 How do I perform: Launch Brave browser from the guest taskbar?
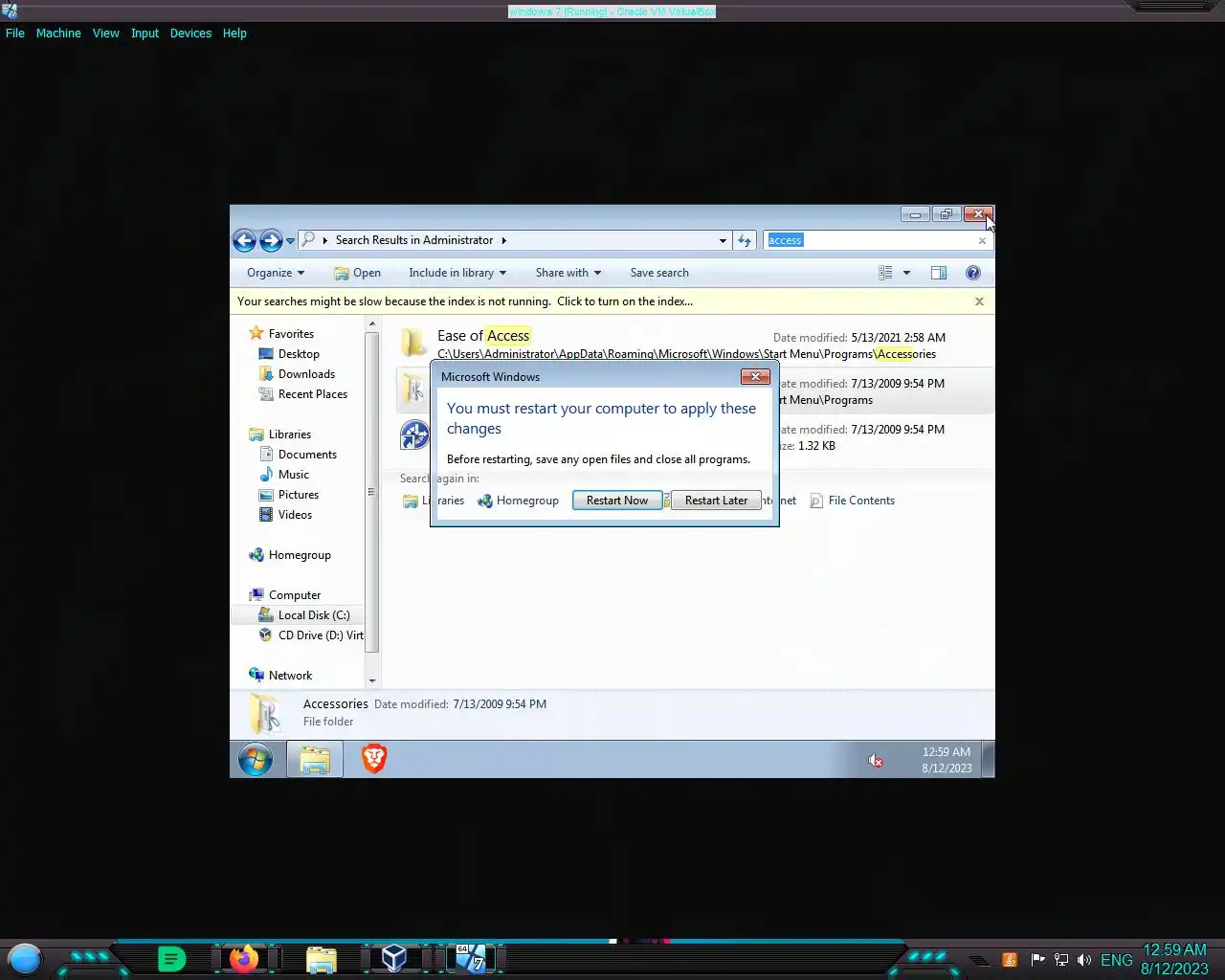(x=374, y=759)
